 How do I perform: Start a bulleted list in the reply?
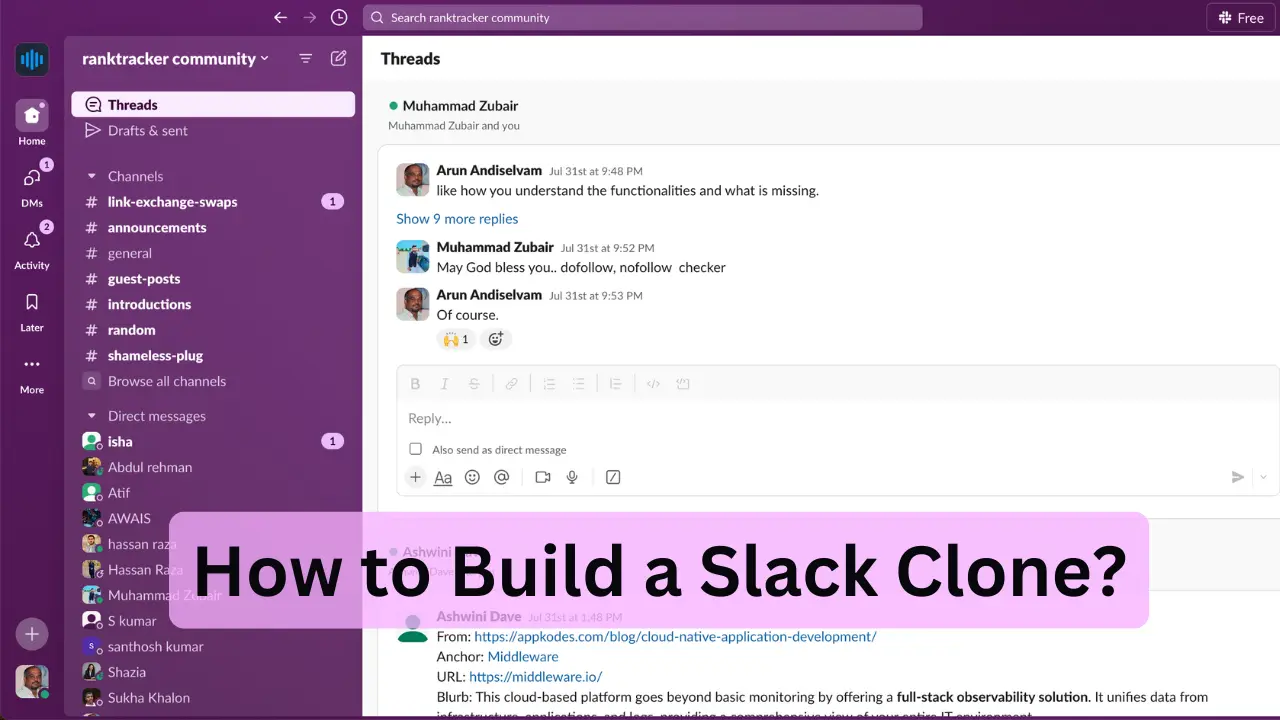[x=578, y=384]
